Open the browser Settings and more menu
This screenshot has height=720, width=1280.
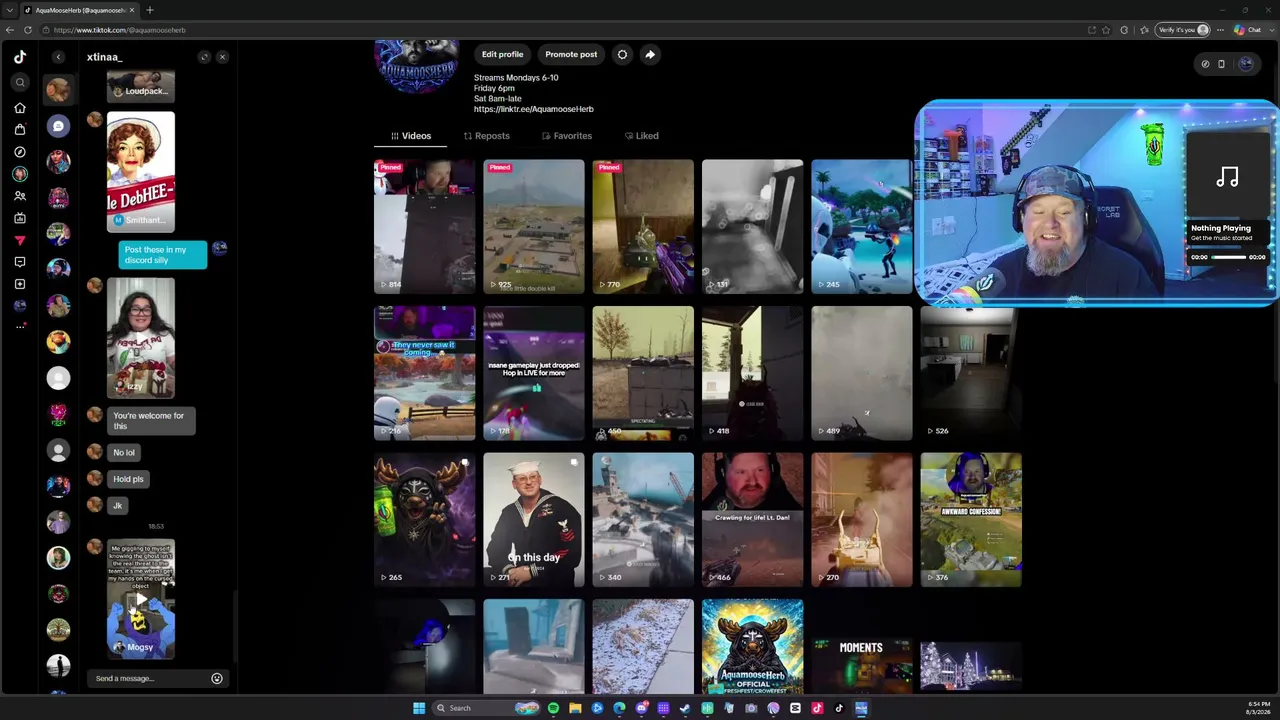pyautogui.click(x=1220, y=30)
